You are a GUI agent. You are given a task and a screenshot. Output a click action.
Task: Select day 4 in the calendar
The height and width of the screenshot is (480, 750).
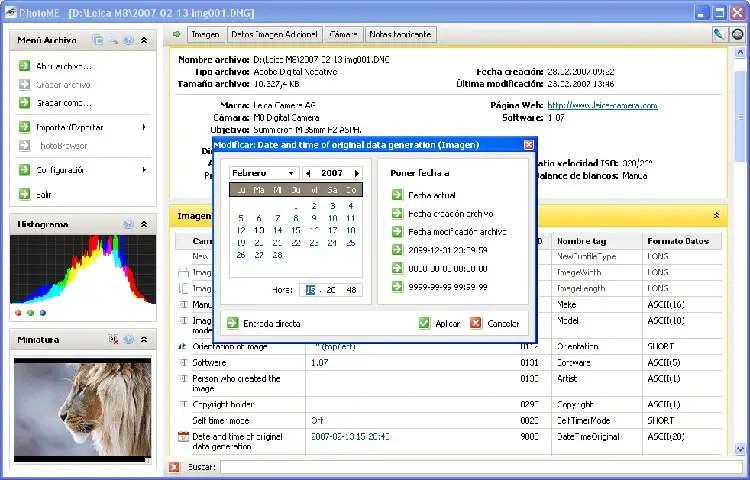point(351,206)
